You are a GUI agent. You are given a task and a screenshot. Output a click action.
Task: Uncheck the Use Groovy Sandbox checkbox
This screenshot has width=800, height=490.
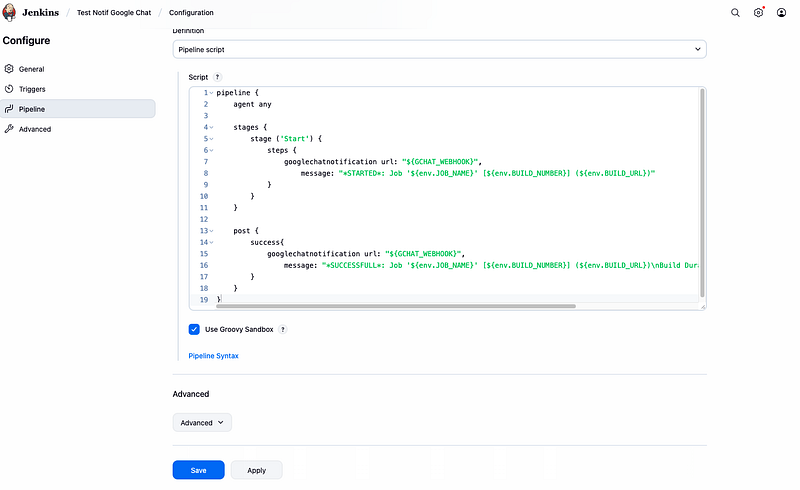tap(194, 329)
